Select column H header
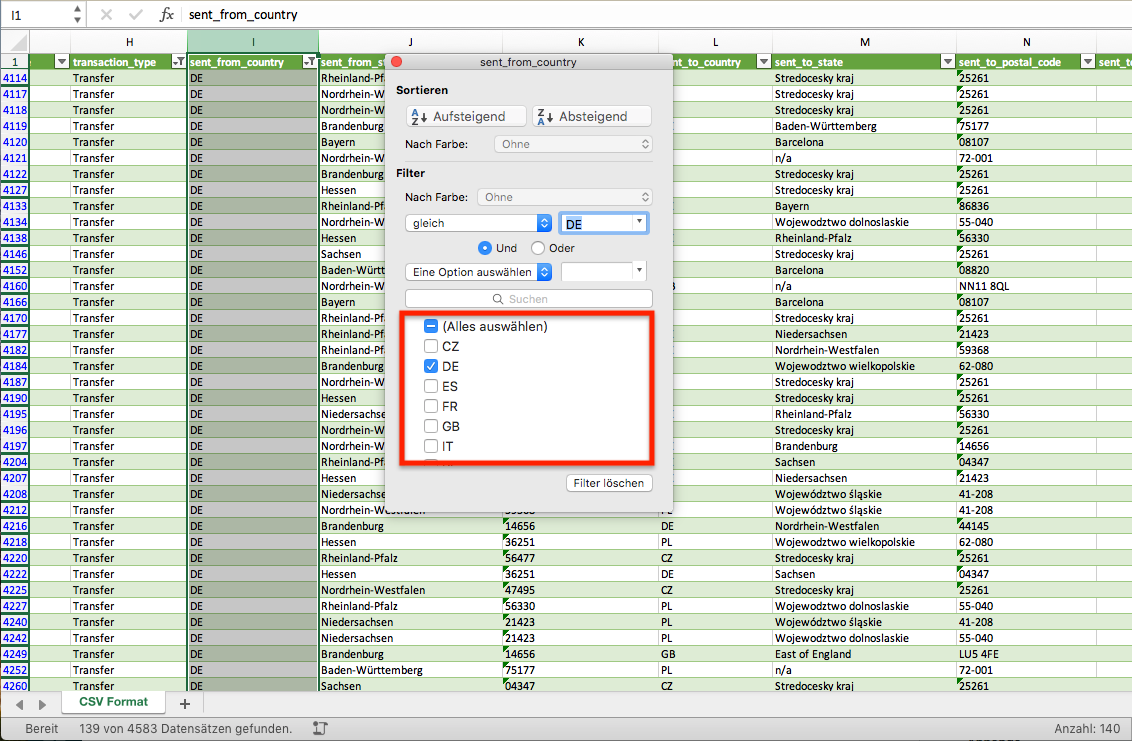The width and height of the screenshot is (1132, 741). (x=129, y=42)
